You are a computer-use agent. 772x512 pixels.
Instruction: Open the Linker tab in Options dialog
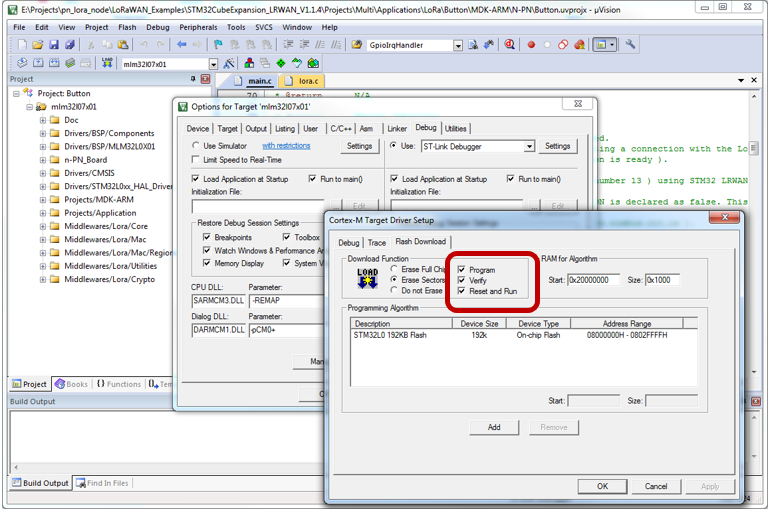pos(397,128)
